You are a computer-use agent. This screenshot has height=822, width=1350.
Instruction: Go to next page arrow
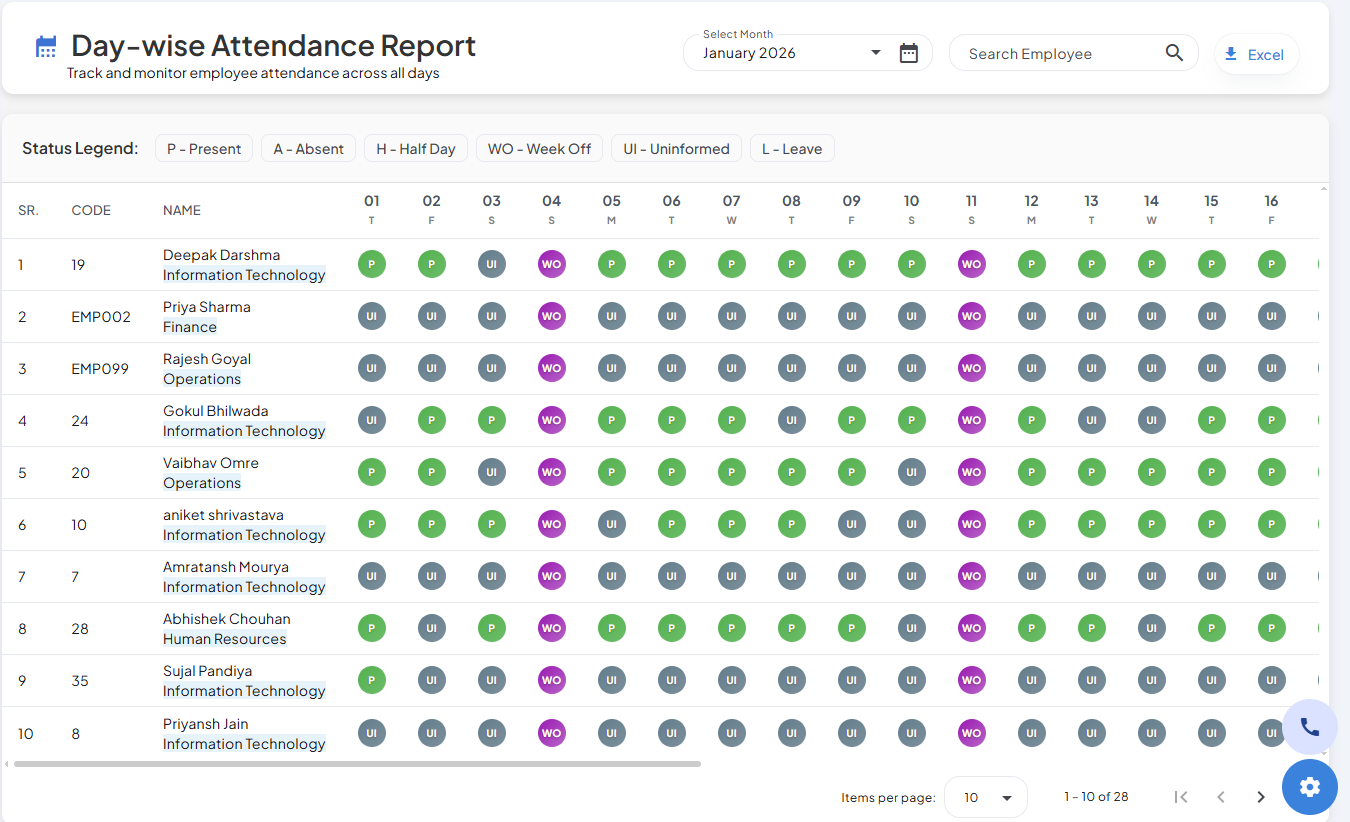click(x=1260, y=797)
